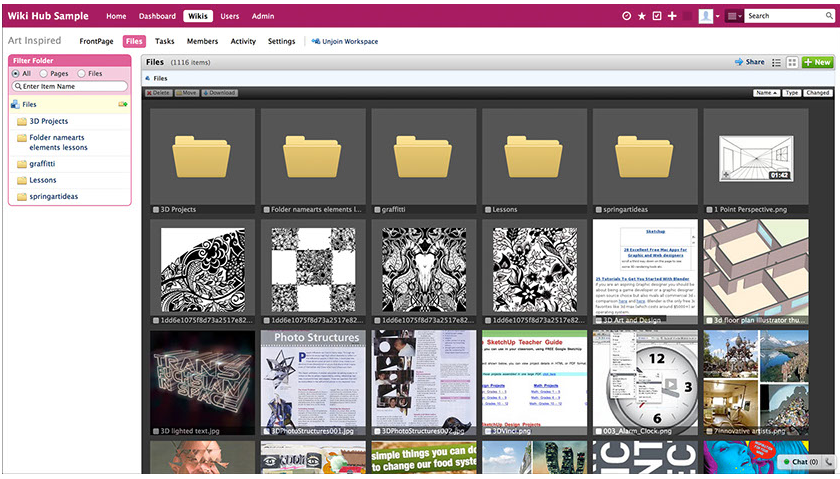Screen dimensions: 840x479
Task: Click the Unjoin Workspace link
Action: 345,41
